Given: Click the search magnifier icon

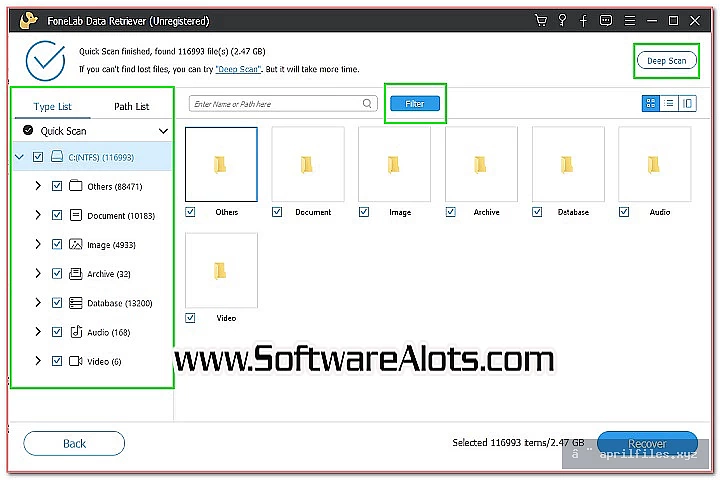Looking at the screenshot, I should click(367, 103).
